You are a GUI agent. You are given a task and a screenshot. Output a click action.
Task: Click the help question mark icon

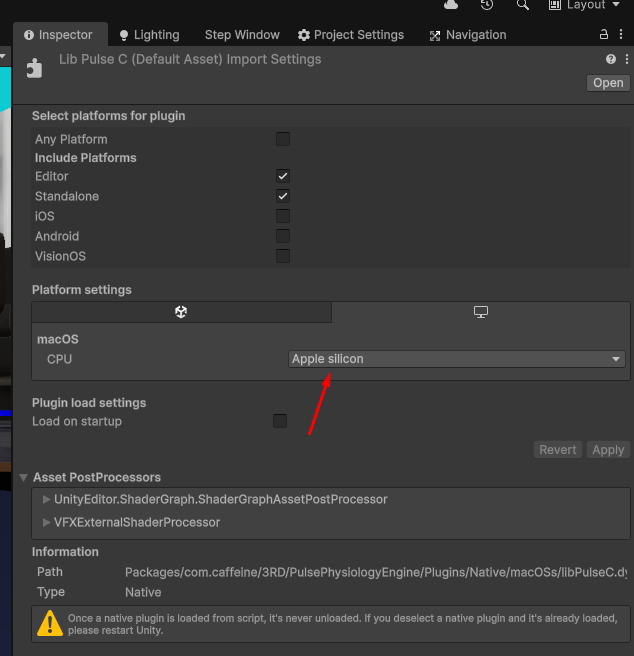tap(610, 60)
